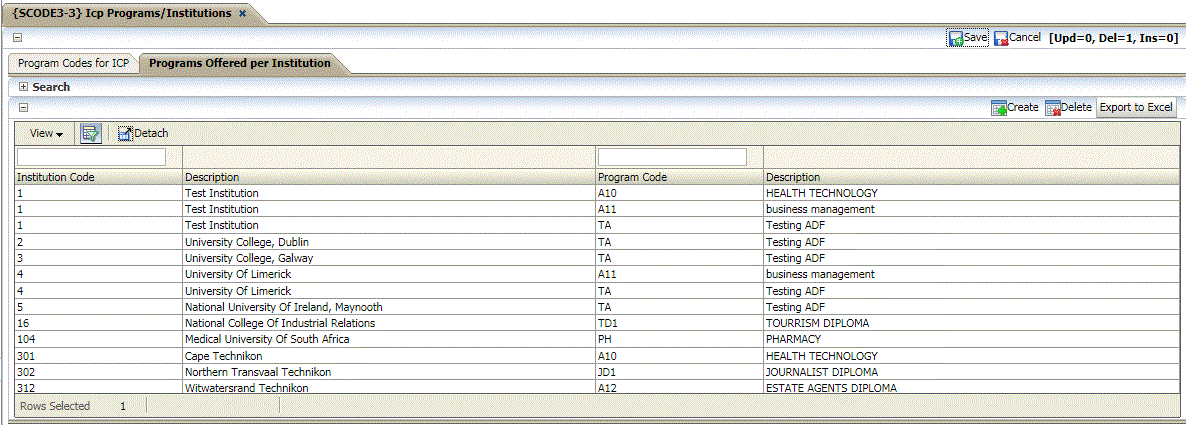Detach the table
Viewport: 1188px width, 425px height.
[x=142, y=134]
